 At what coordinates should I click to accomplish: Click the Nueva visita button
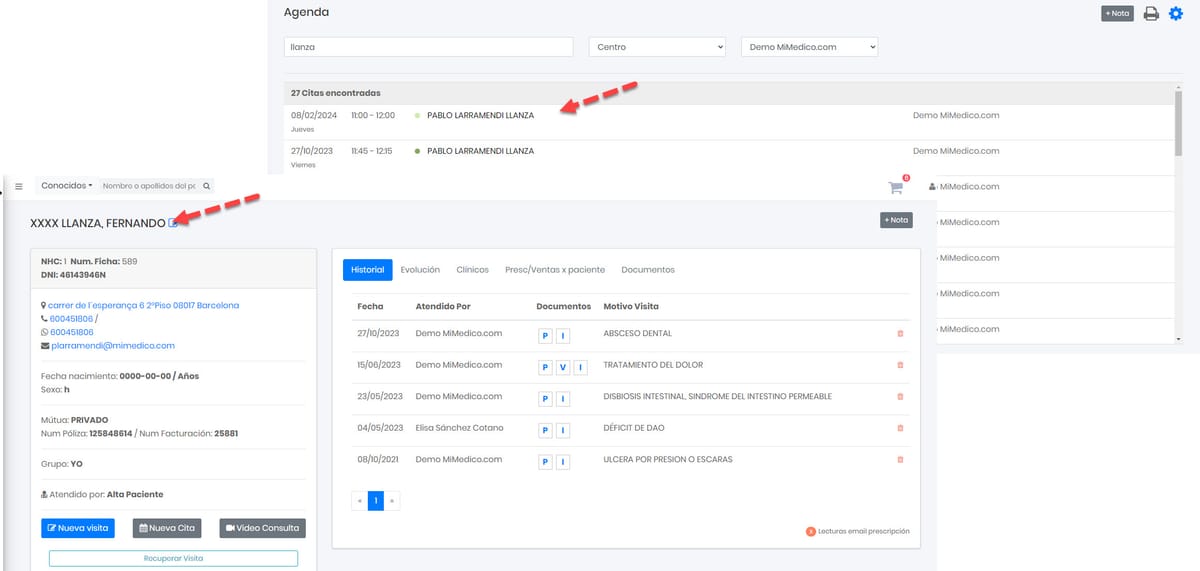(x=78, y=528)
